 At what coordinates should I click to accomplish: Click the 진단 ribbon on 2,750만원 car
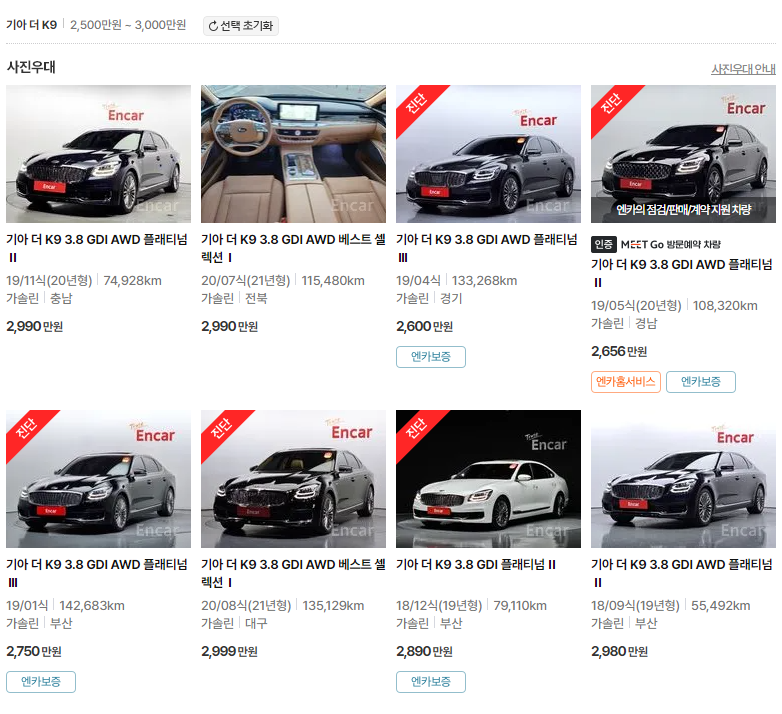(26, 429)
